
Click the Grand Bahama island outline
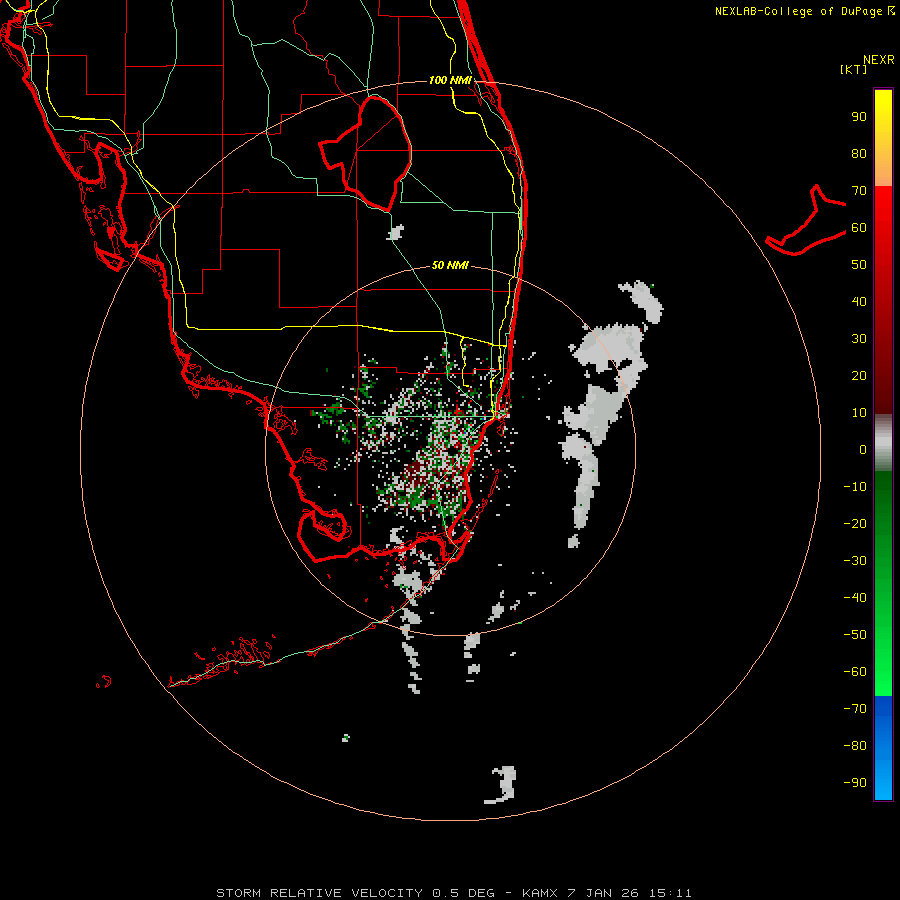point(806,220)
